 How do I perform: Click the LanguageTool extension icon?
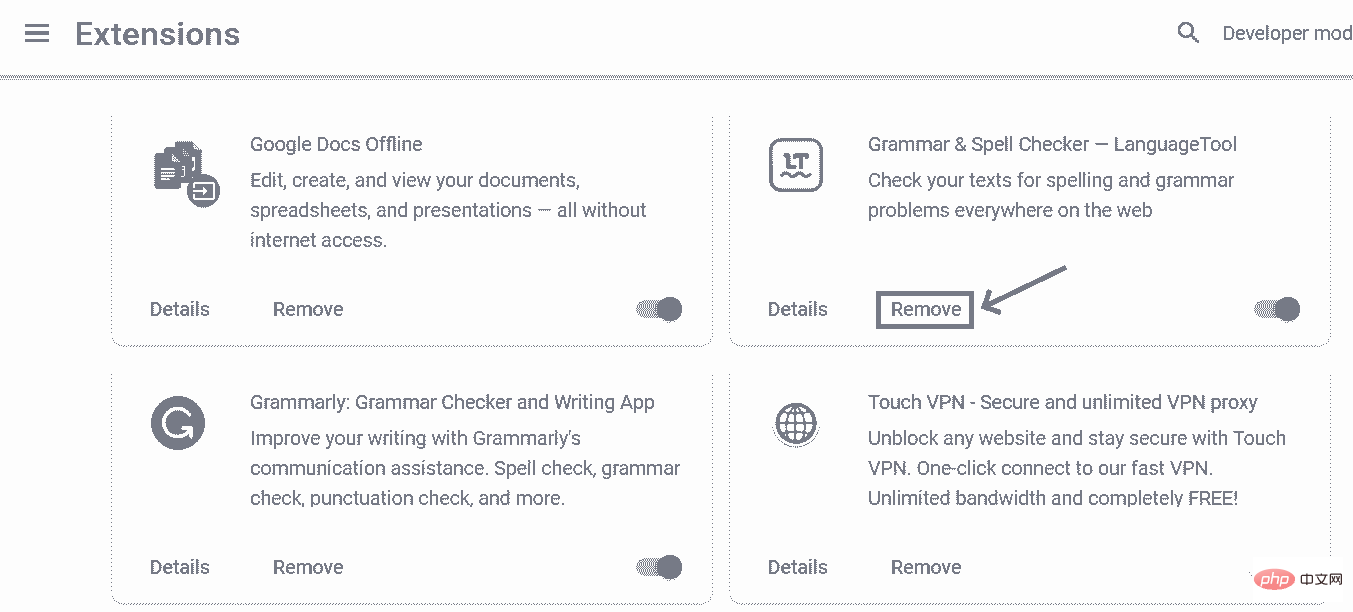click(795, 165)
